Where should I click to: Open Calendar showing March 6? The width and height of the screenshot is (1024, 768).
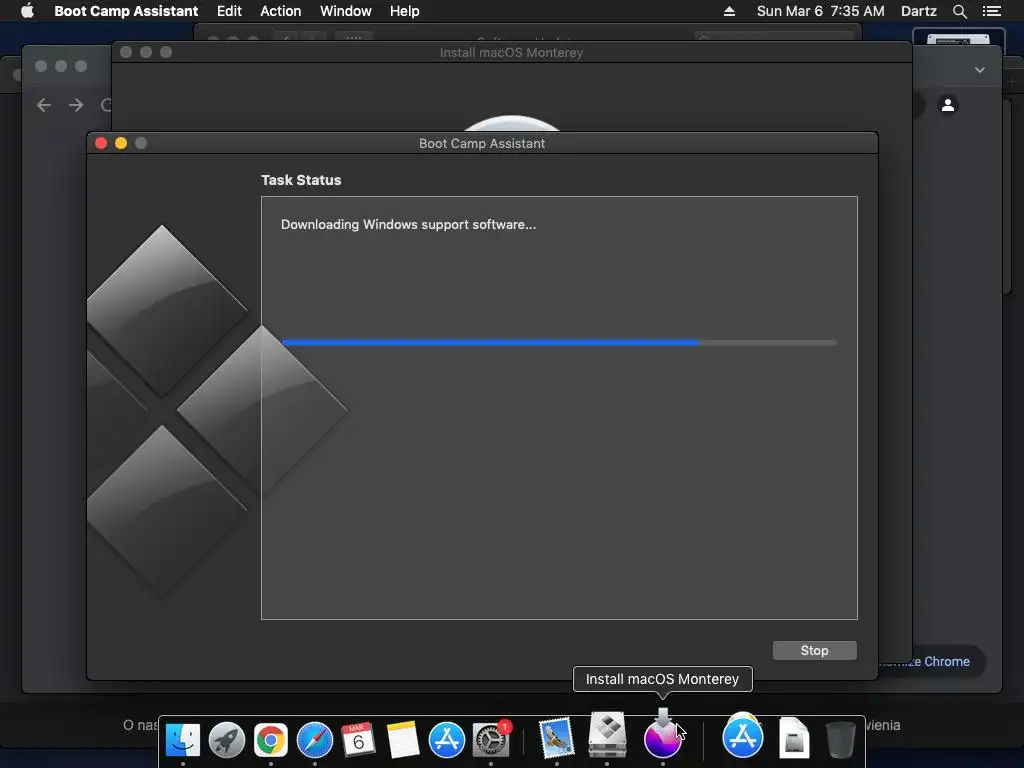pyautogui.click(x=359, y=740)
